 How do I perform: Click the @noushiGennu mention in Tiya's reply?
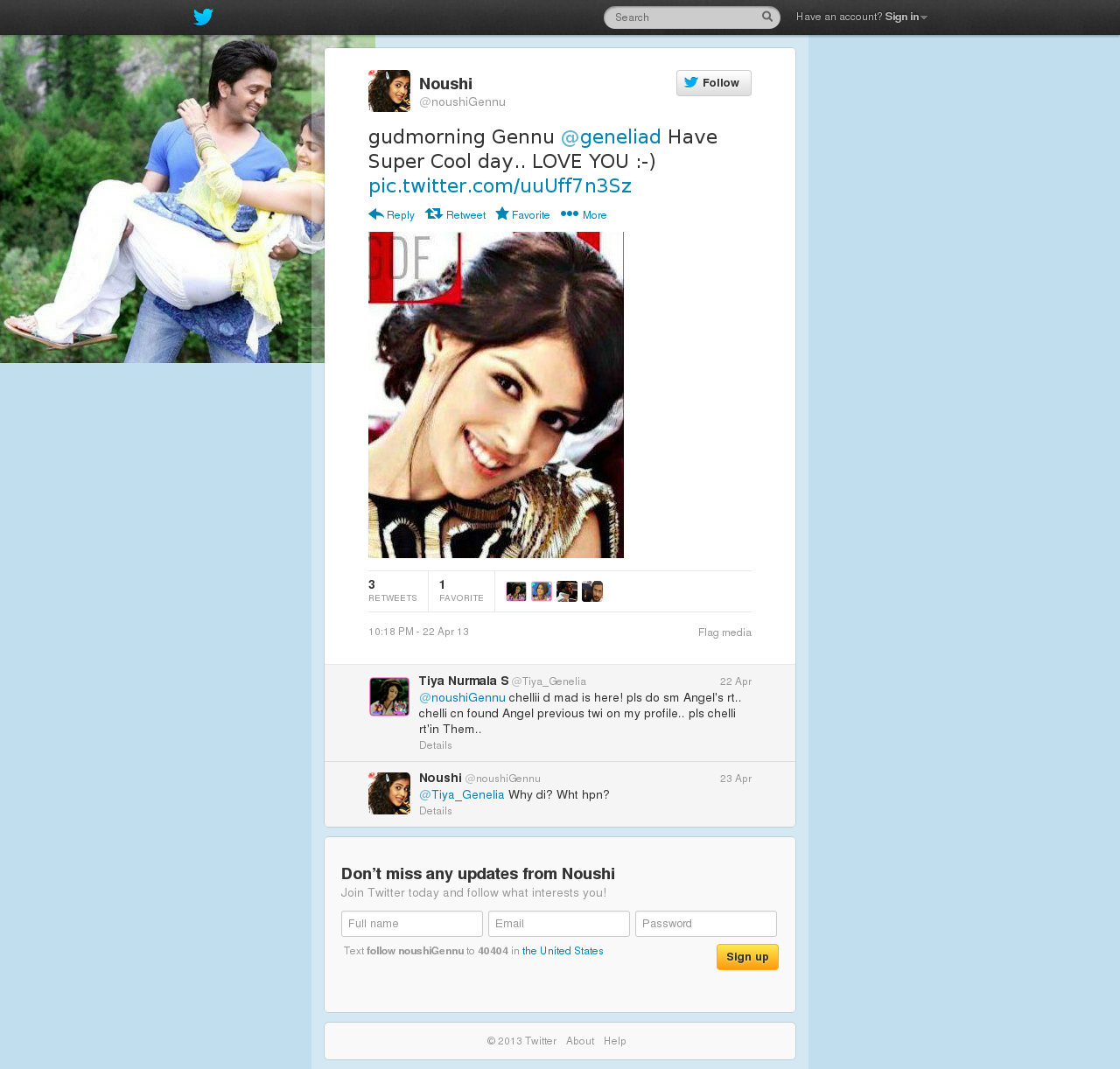(462, 698)
